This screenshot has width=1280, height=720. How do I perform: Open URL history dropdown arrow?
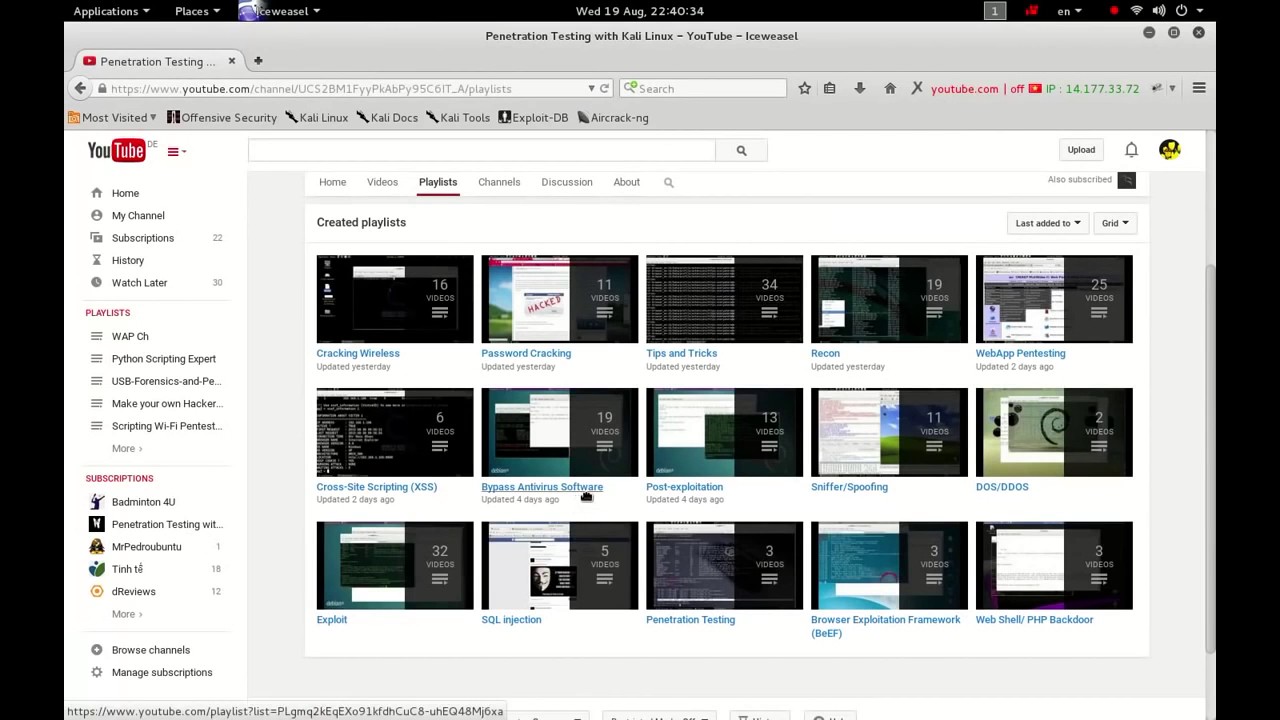tap(591, 88)
